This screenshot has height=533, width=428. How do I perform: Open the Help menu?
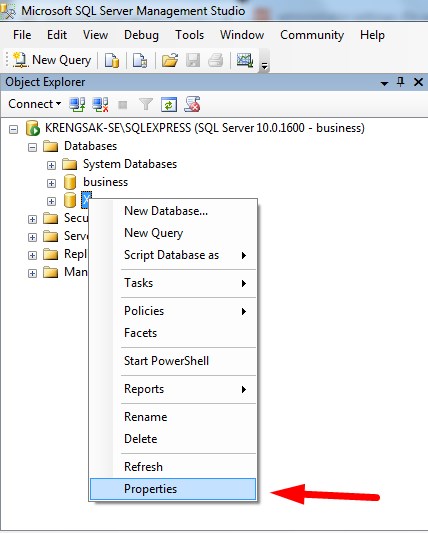coord(372,35)
